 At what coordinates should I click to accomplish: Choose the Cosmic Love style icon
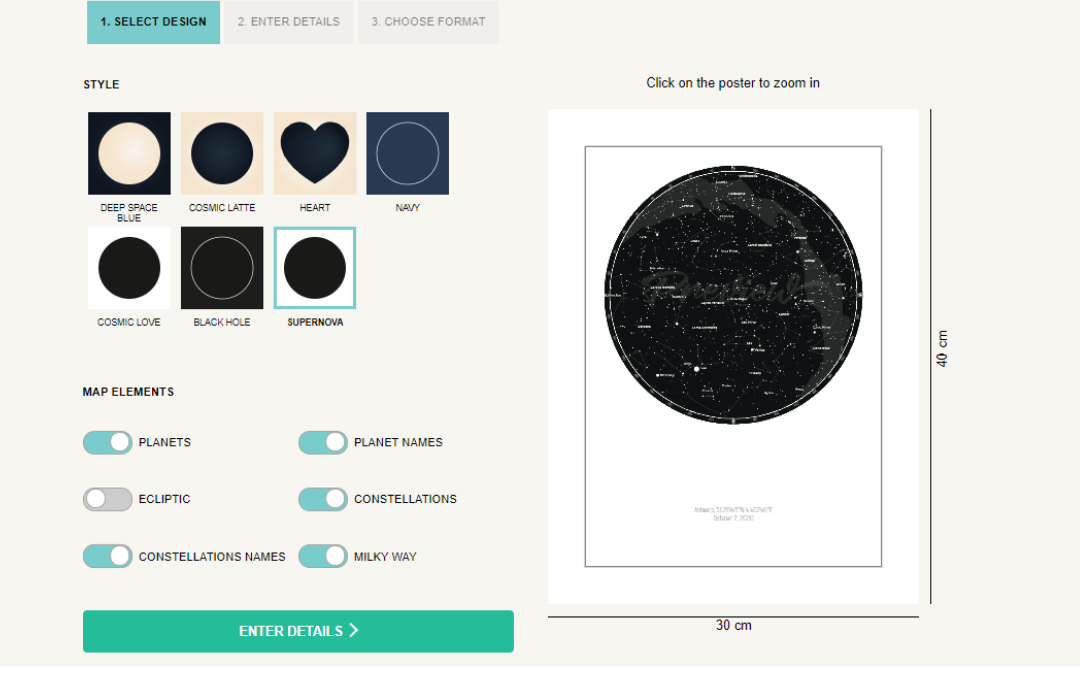click(129, 268)
